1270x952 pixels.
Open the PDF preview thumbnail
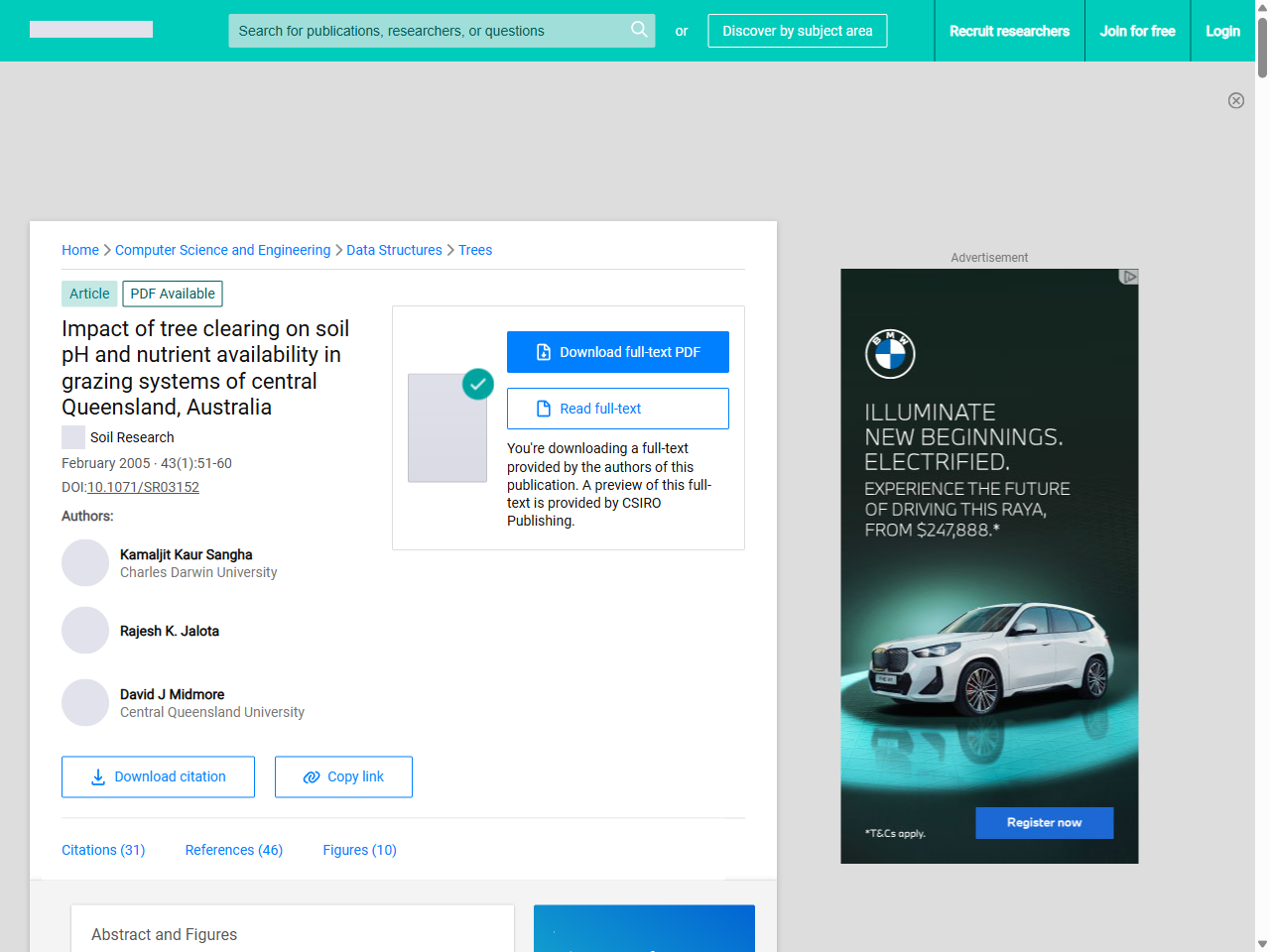pyautogui.click(x=447, y=427)
